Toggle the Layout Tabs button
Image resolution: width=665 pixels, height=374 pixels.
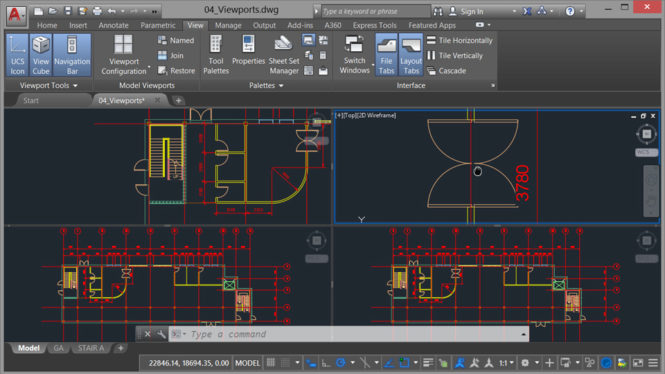[411, 55]
